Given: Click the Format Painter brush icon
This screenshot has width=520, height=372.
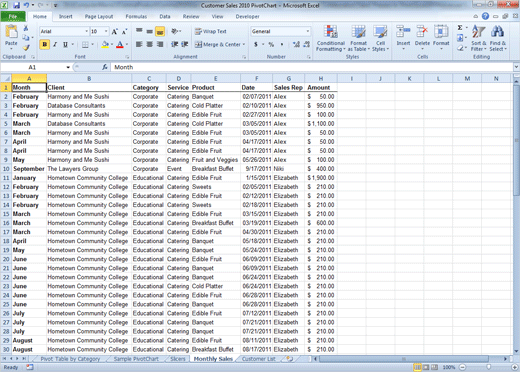Looking at the screenshot, I should (x=26, y=48).
